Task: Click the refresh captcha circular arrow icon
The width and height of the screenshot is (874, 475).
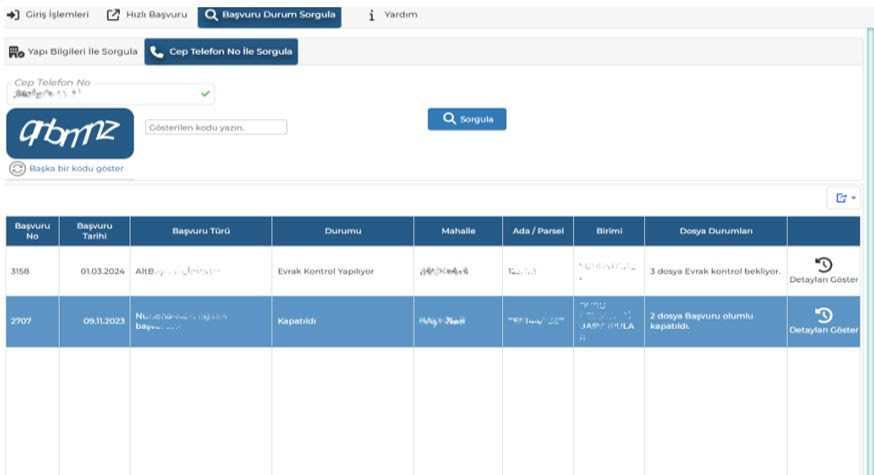Action: pyautogui.click(x=17, y=168)
